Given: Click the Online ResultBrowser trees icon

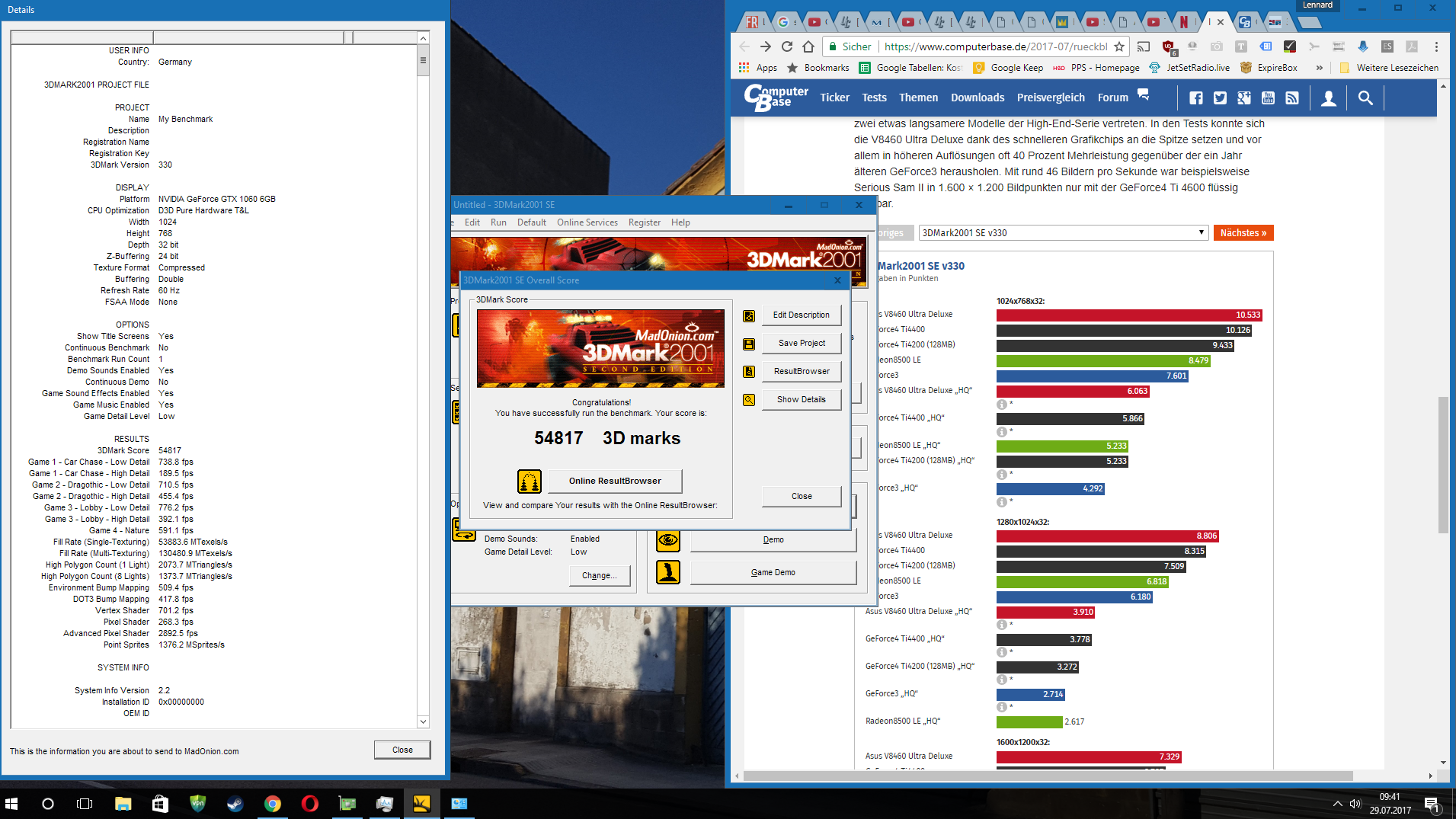Looking at the screenshot, I should 530,481.
